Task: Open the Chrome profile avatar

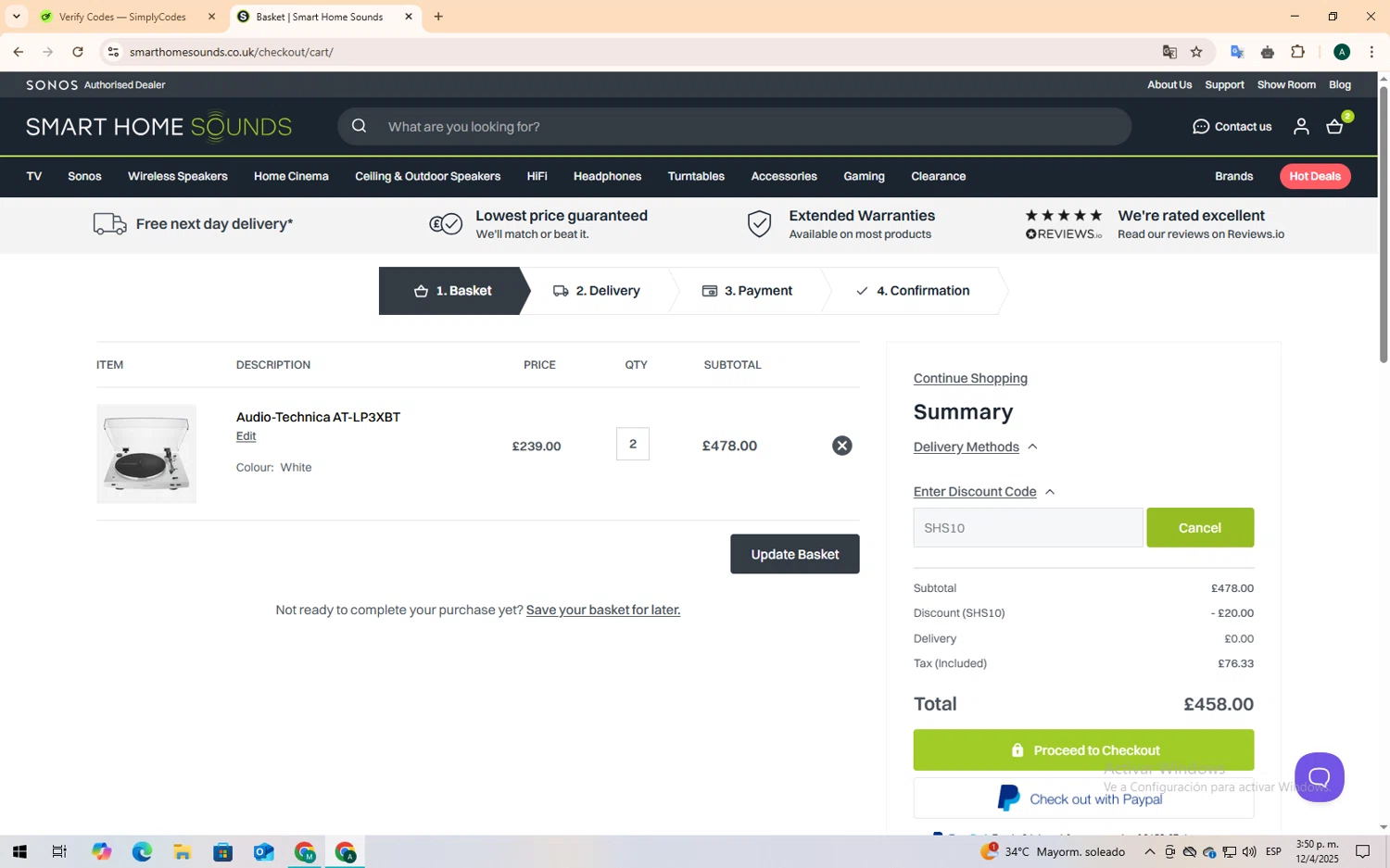Action: (x=1341, y=52)
